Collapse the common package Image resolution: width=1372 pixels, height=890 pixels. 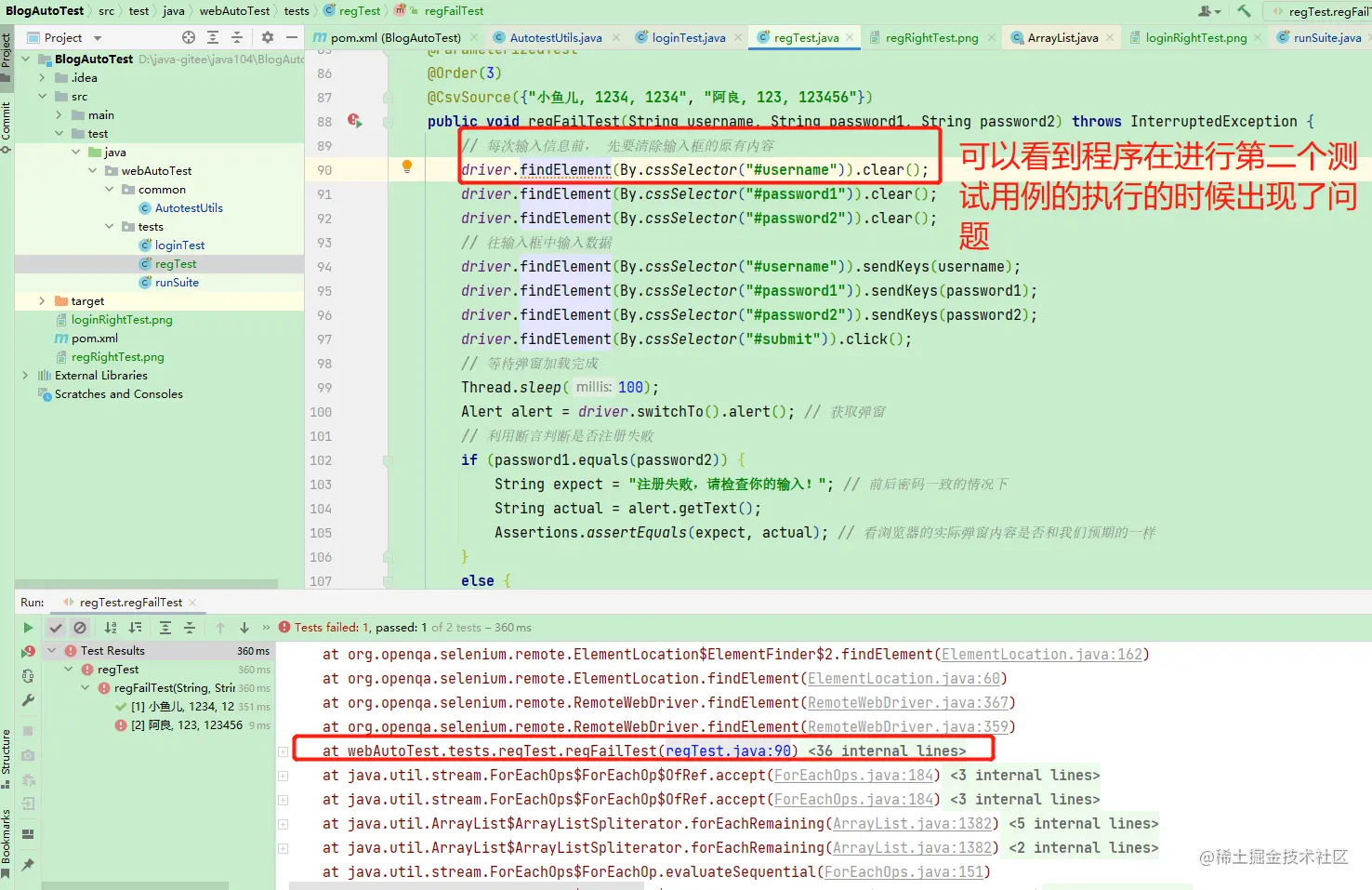[x=109, y=190]
